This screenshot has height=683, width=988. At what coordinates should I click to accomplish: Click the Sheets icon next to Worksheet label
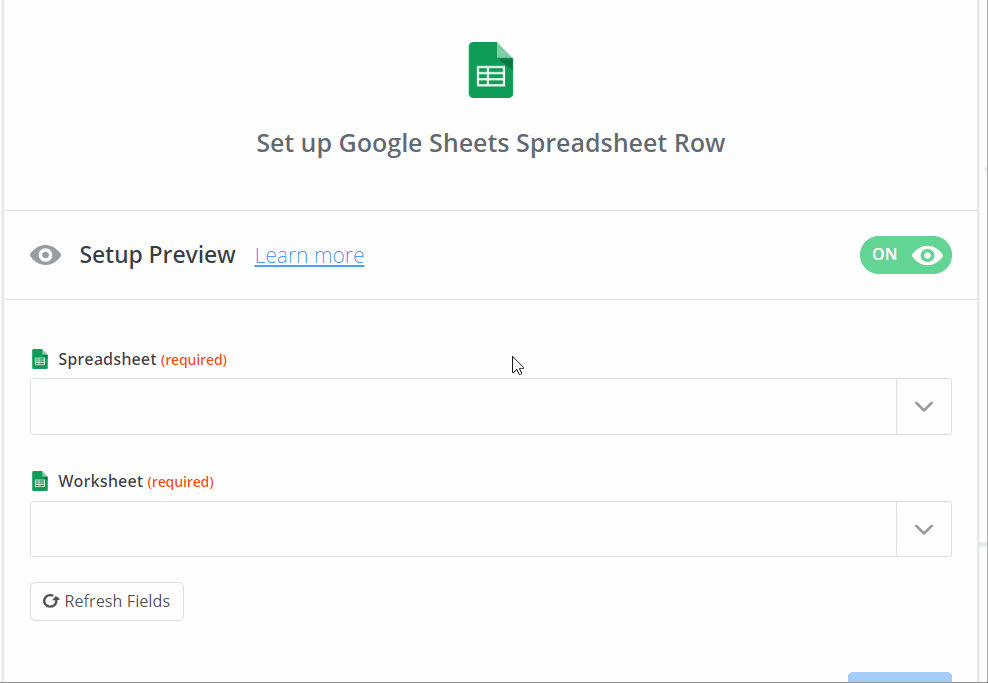40,481
